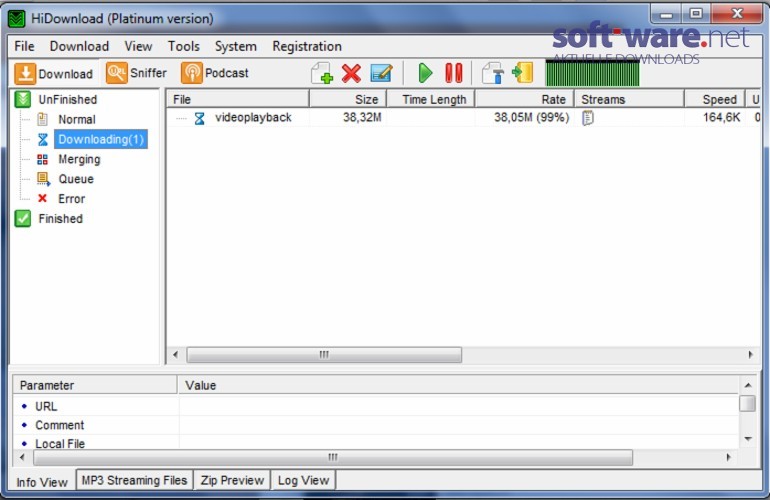770x500 pixels.
Task: Click the hourglass icon beside videoplayback
Action: point(199,118)
